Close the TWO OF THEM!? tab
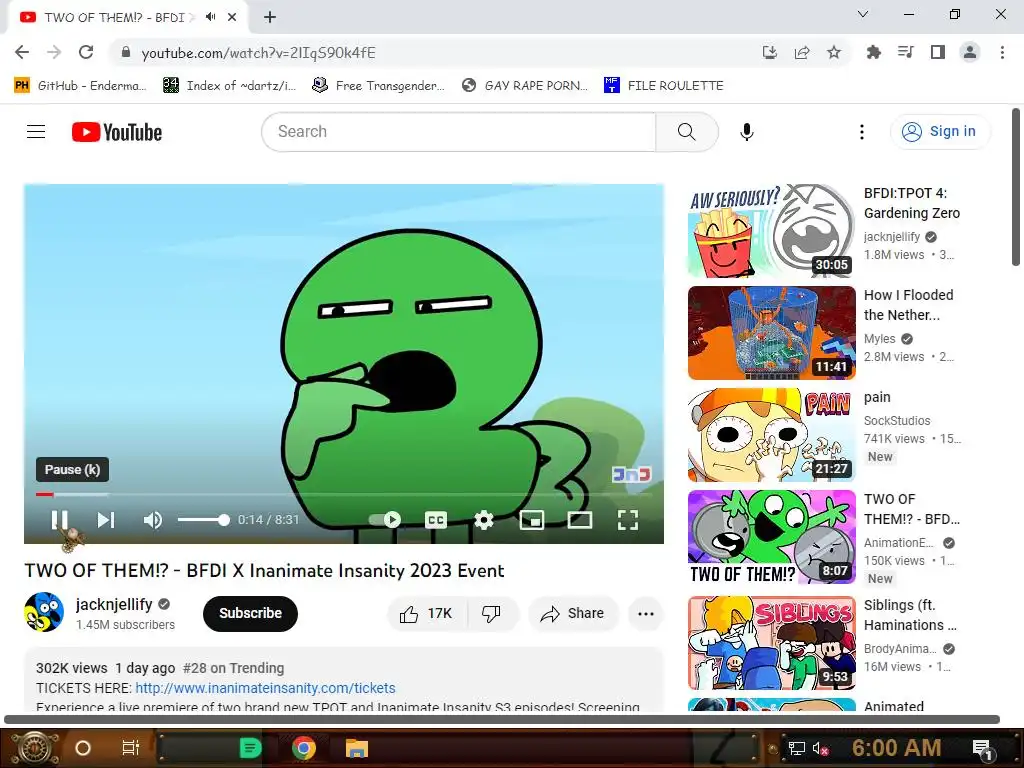Screen dimensions: 1024x768 [232, 17]
